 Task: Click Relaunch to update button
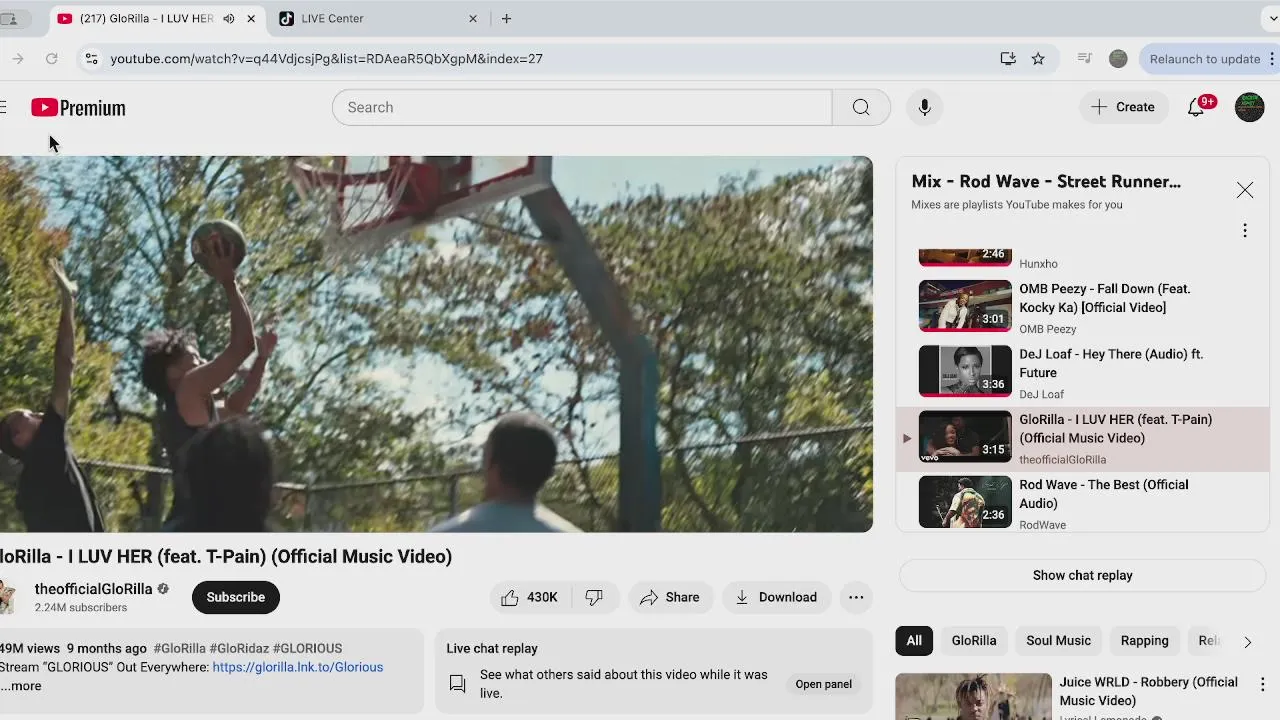tap(1205, 59)
